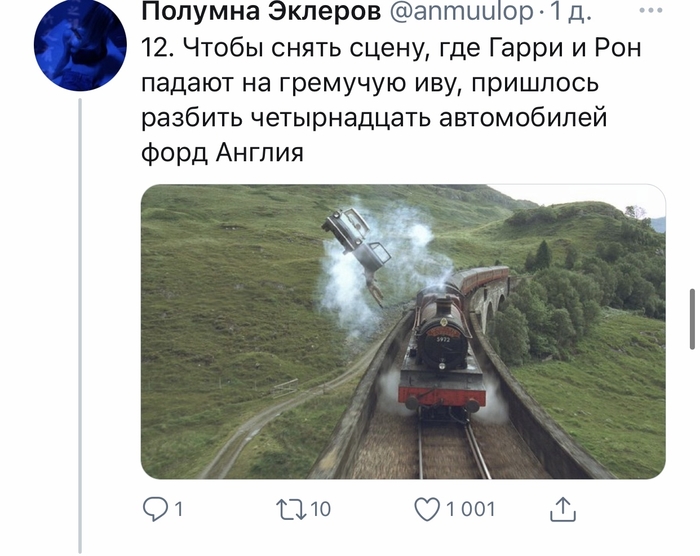Click the likes count 1 001

[471, 510]
